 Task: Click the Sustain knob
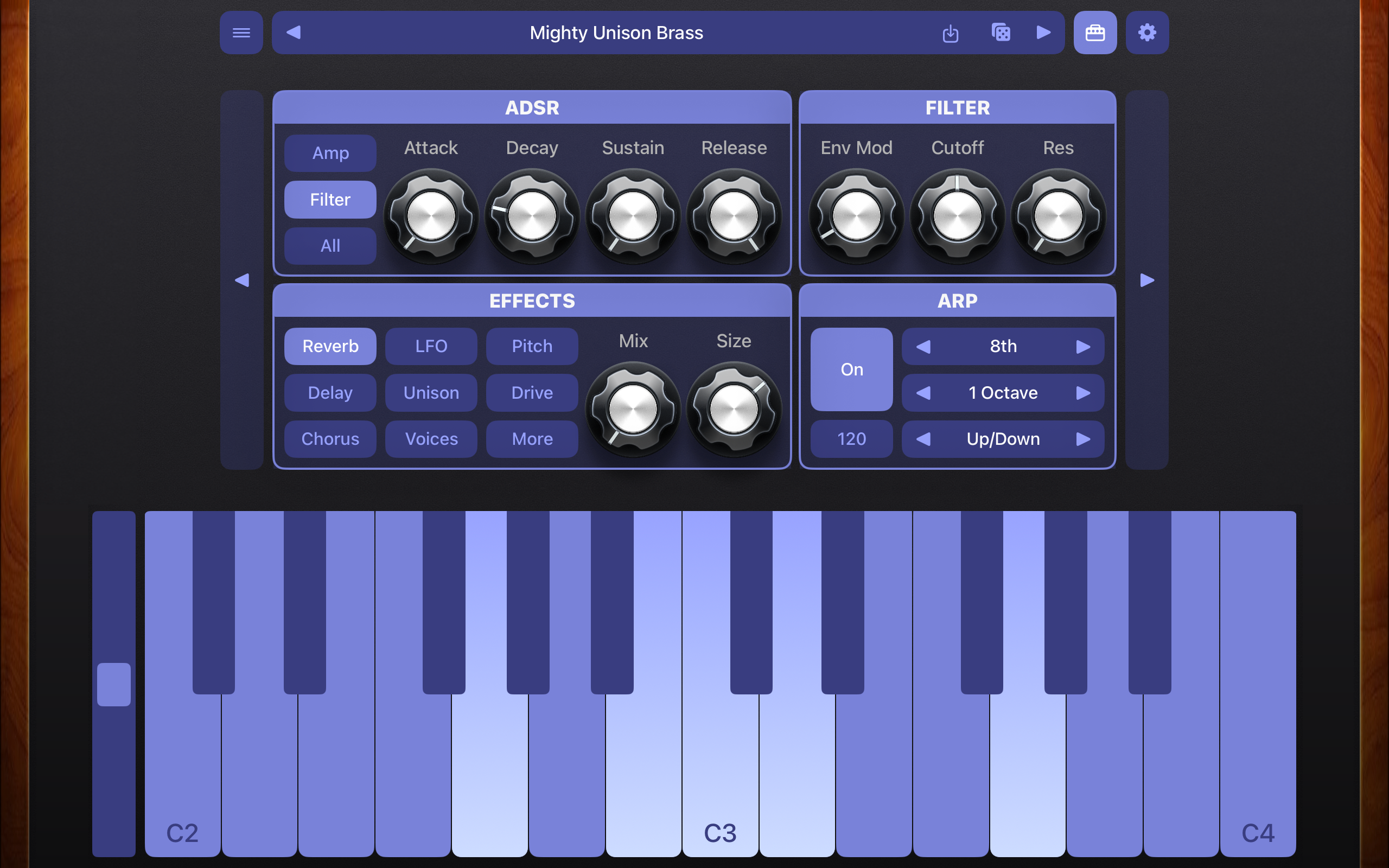pyautogui.click(x=633, y=216)
